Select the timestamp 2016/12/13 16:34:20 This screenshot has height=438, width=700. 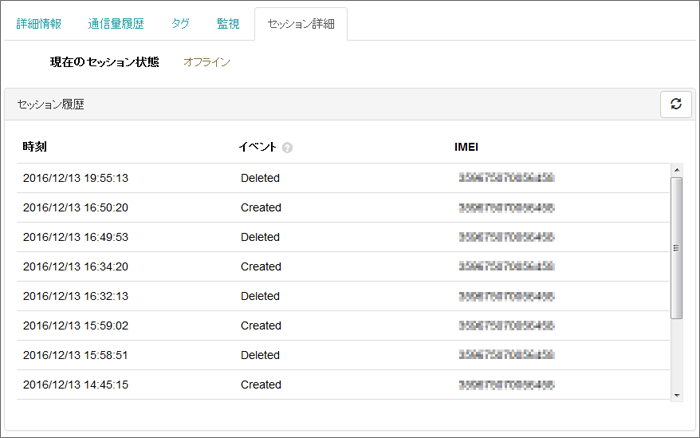click(x=75, y=267)
